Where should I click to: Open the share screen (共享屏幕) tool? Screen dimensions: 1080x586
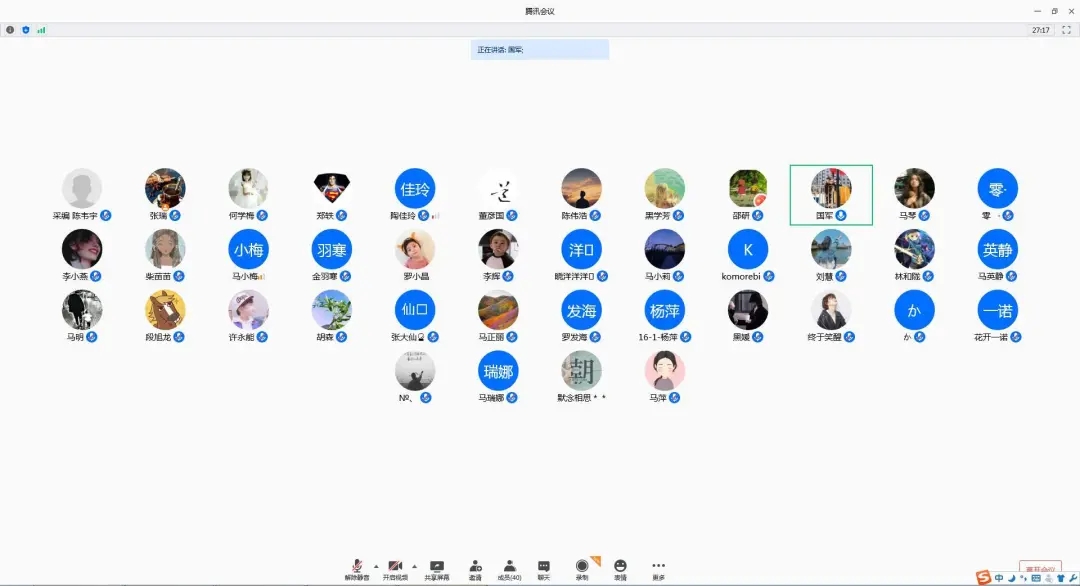point(436,567)
